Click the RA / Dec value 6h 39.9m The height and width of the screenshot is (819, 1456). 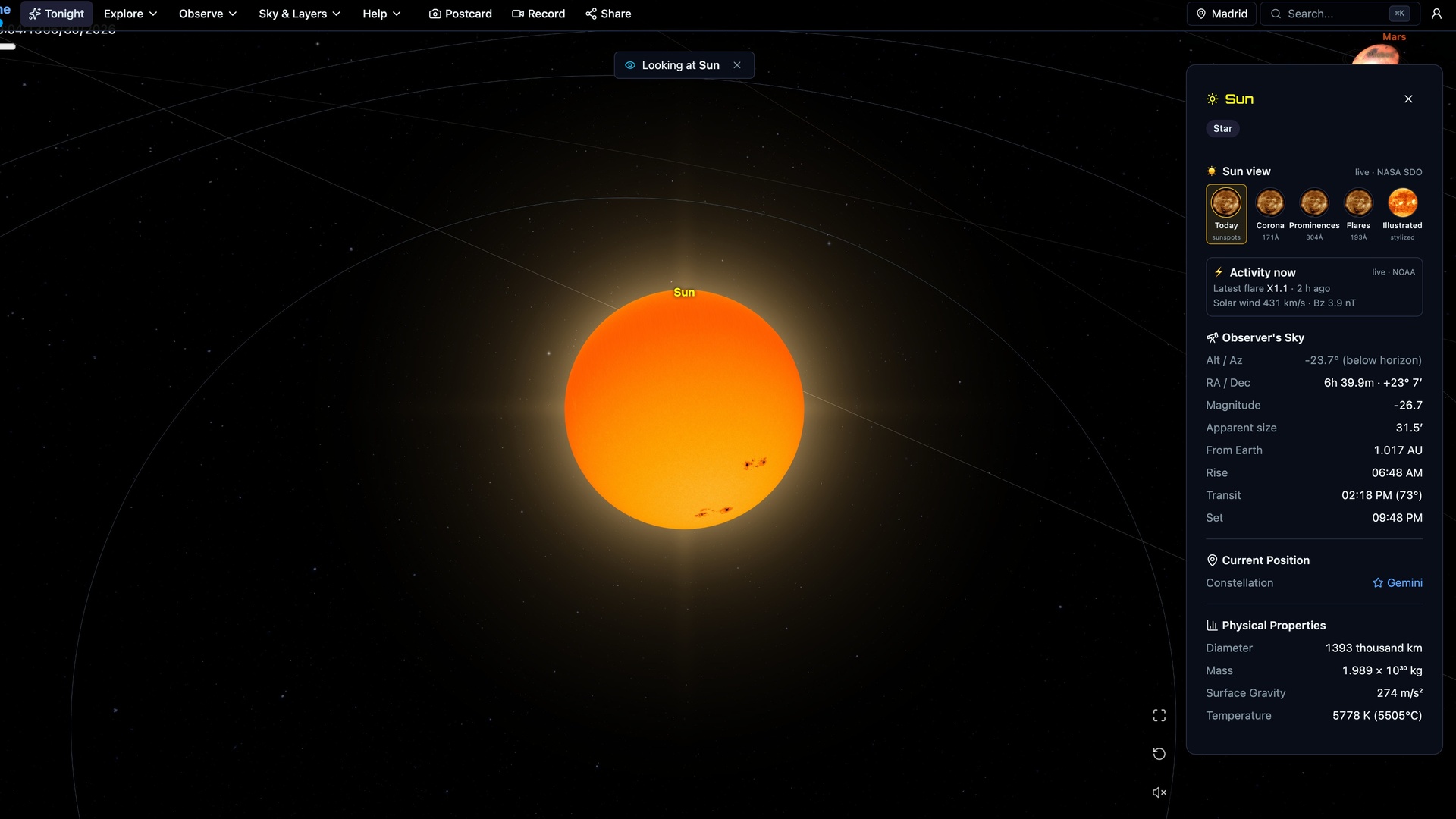(1373, 383)
